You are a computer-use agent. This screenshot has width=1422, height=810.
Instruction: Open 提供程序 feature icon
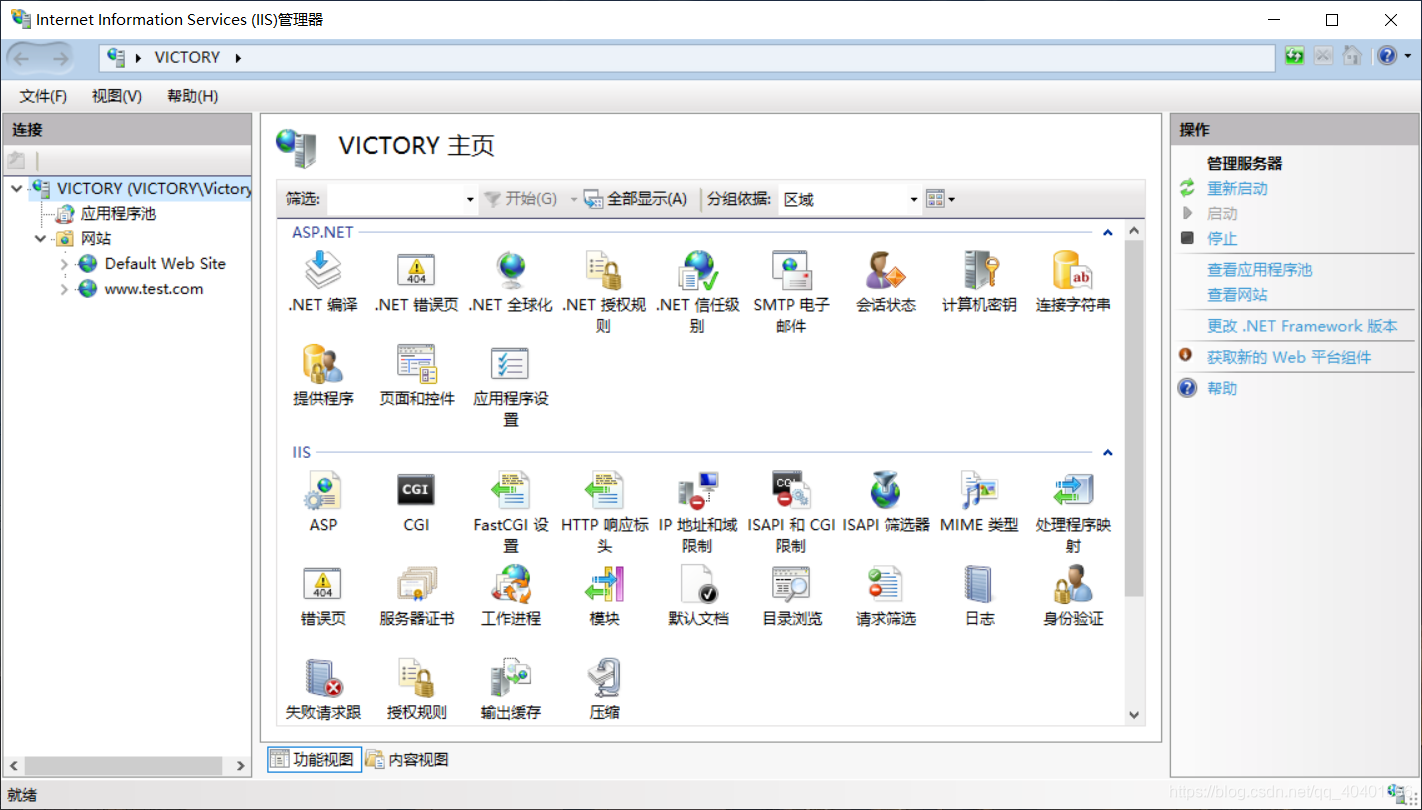click(x=323, y=364)
